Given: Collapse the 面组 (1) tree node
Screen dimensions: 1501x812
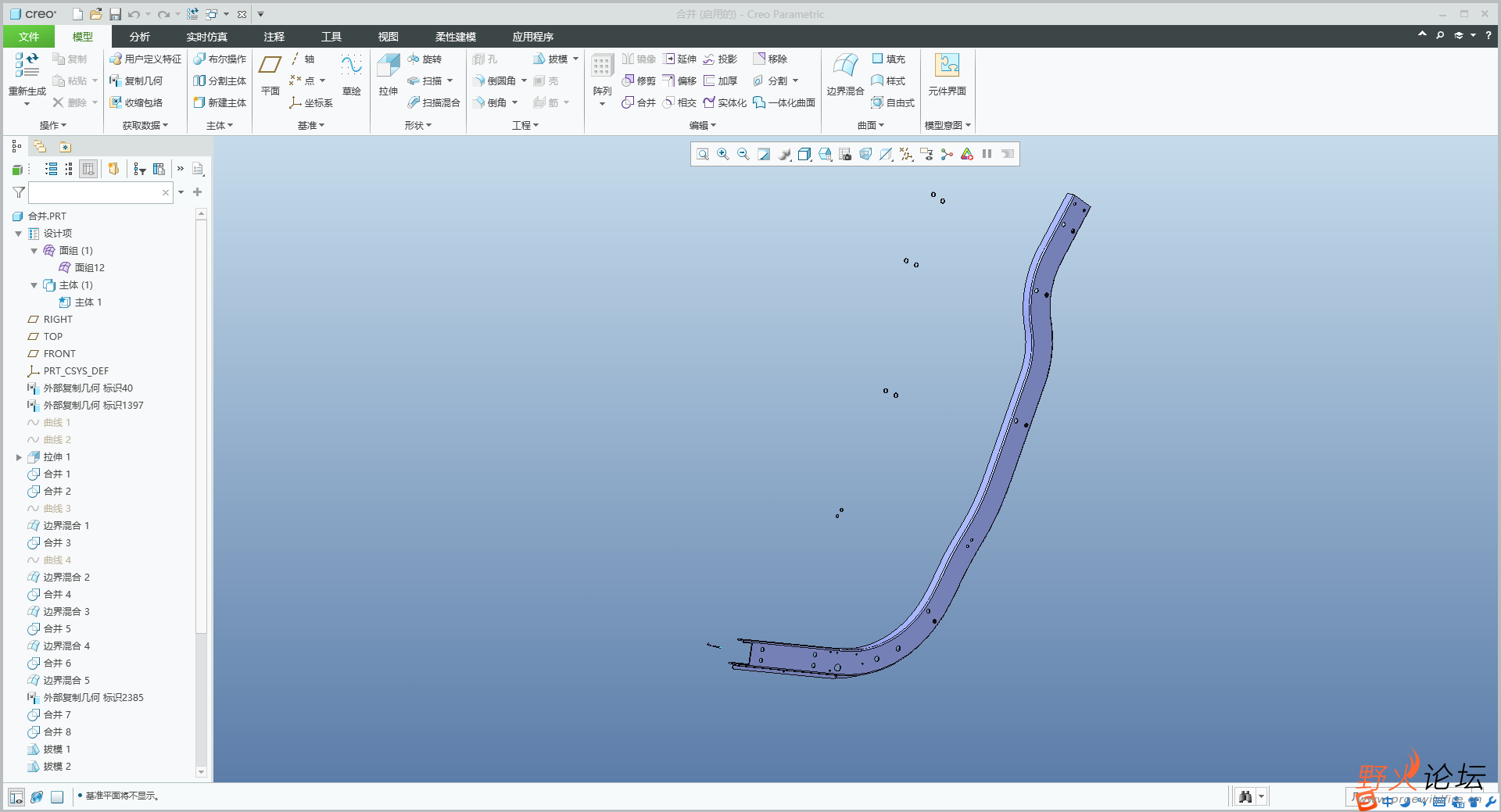Looking at the screenshot, I should 34,251.
